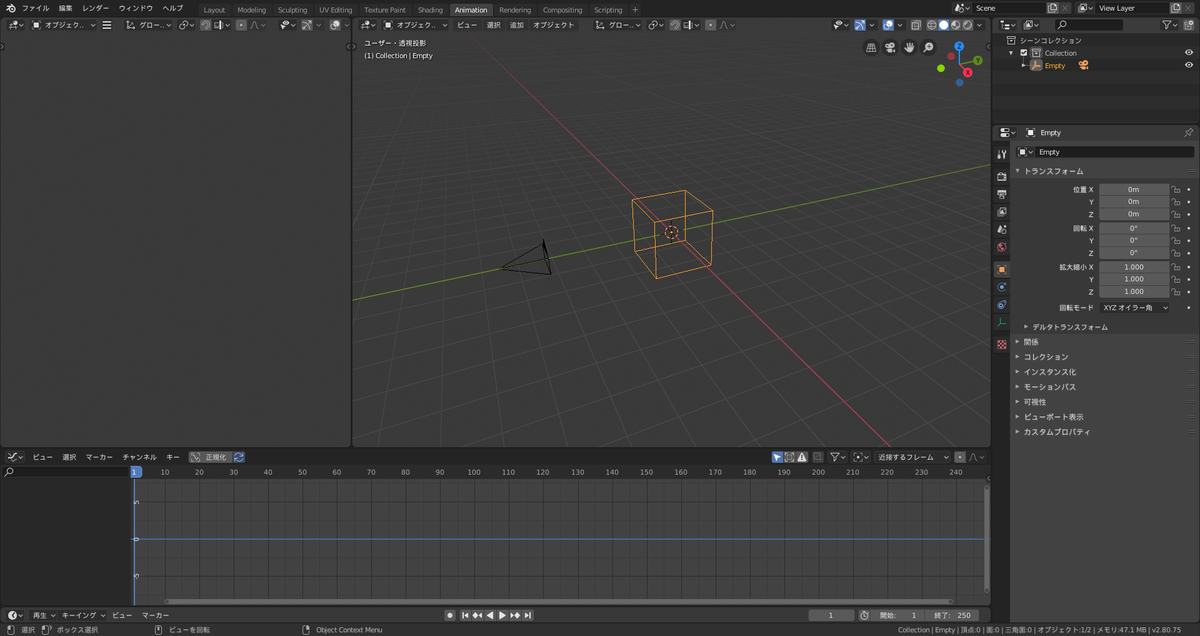Open the timeline 再生 popover

pos(42,615)
